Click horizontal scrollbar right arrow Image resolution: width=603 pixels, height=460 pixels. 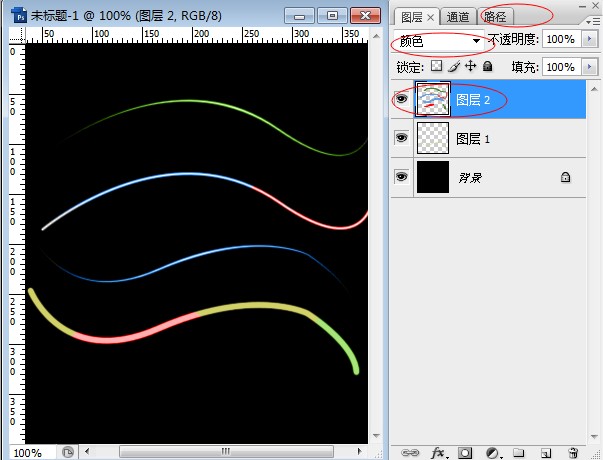(x=359, y=451)
